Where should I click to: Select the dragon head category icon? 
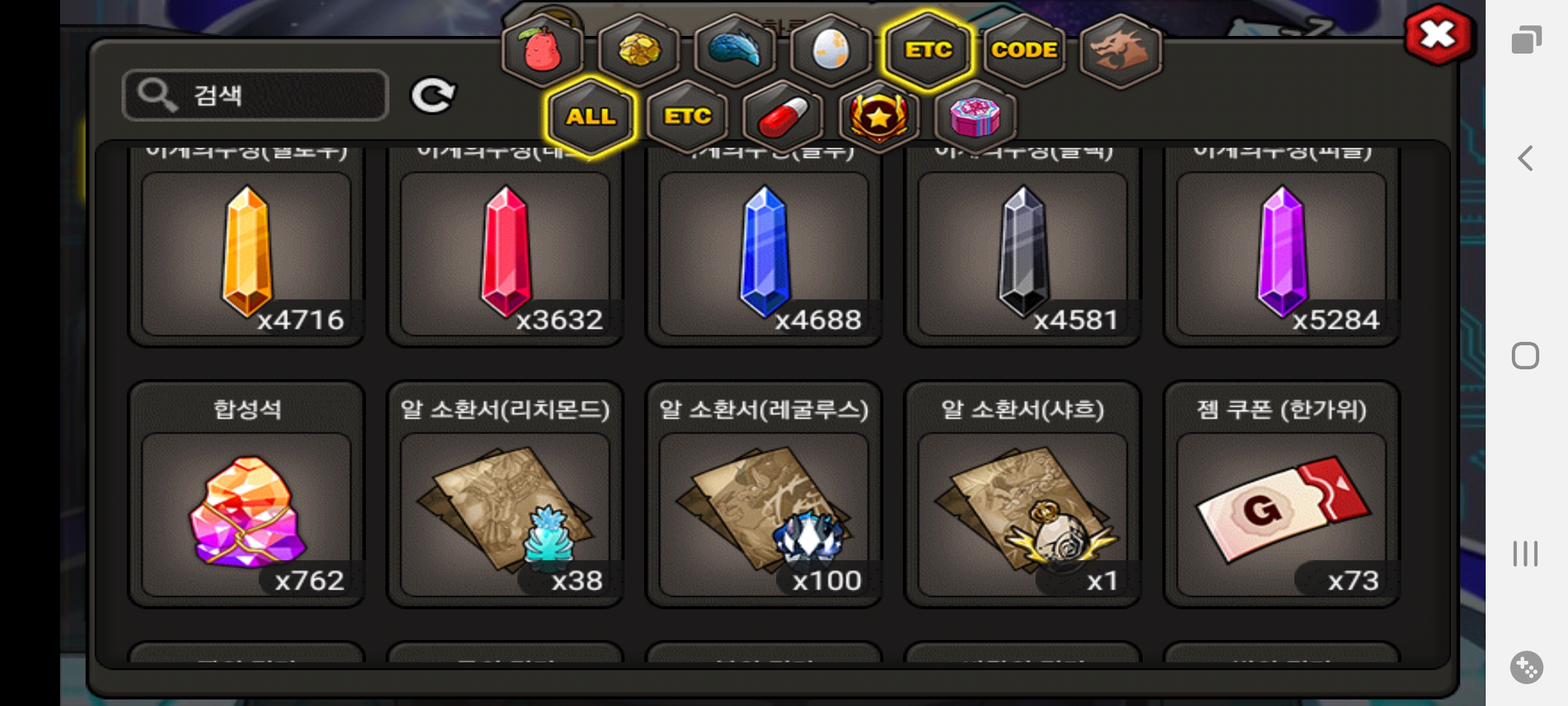click(1120, 50)
